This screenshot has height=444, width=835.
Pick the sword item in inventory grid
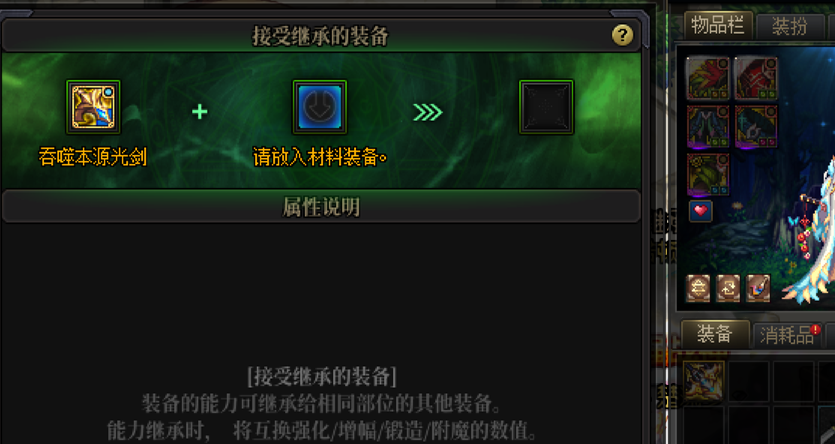click(x=703, y=381)
